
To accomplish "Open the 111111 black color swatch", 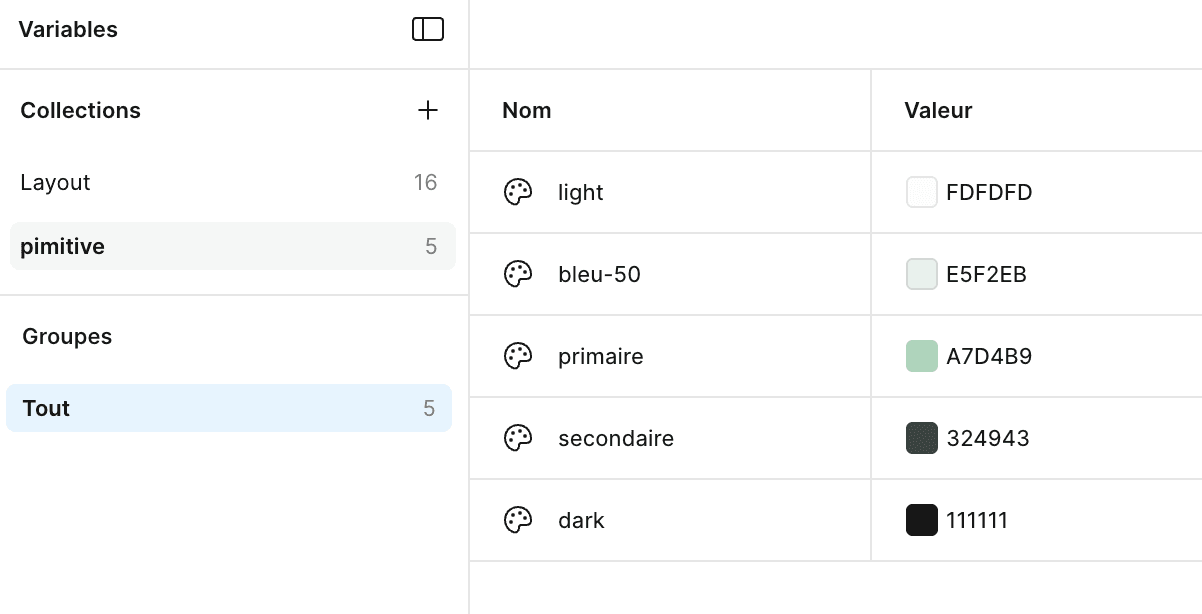I will tap(921, 520).
